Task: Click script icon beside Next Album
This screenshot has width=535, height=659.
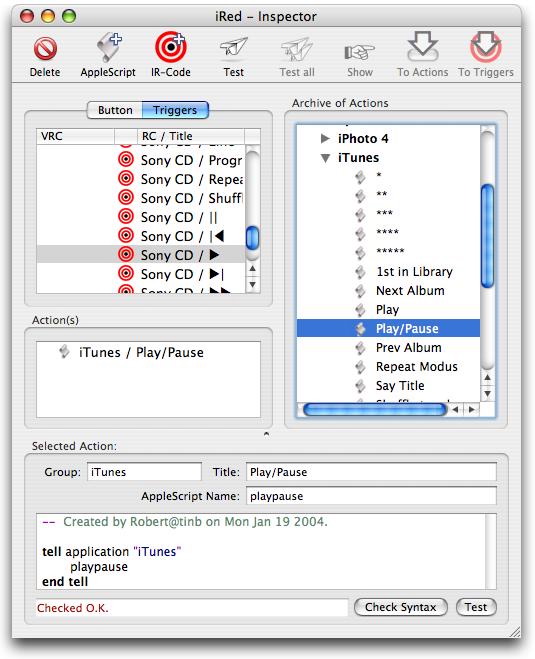Action: [360, 291]
